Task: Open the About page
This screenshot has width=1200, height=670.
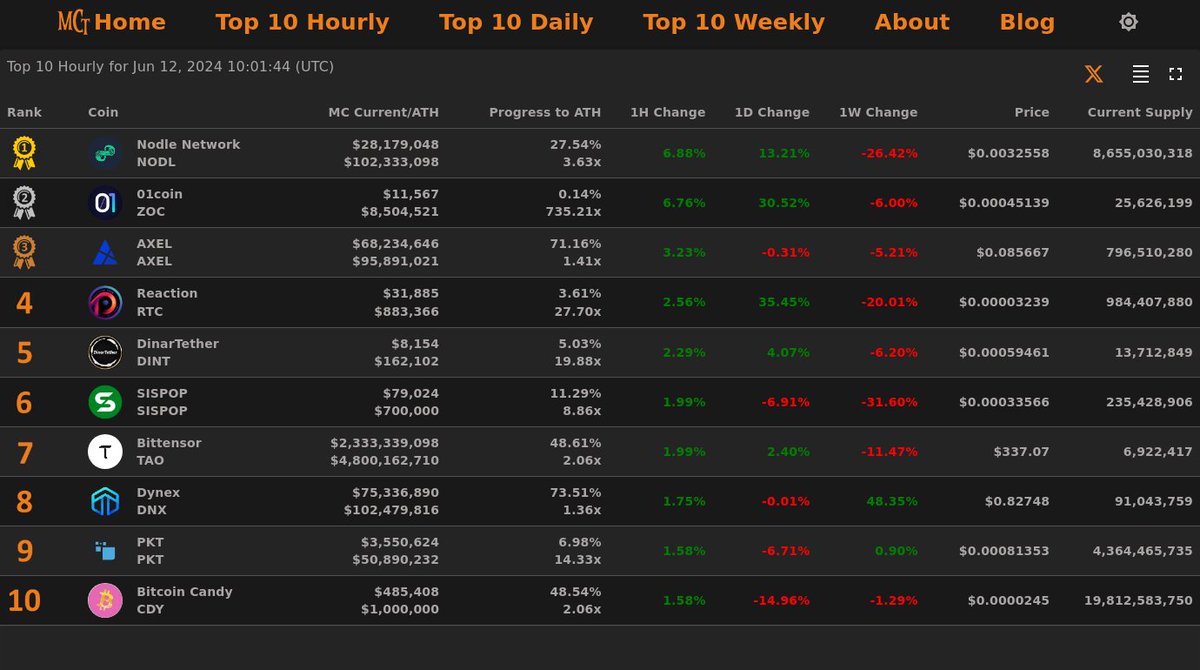Action: tap(912, 22)
